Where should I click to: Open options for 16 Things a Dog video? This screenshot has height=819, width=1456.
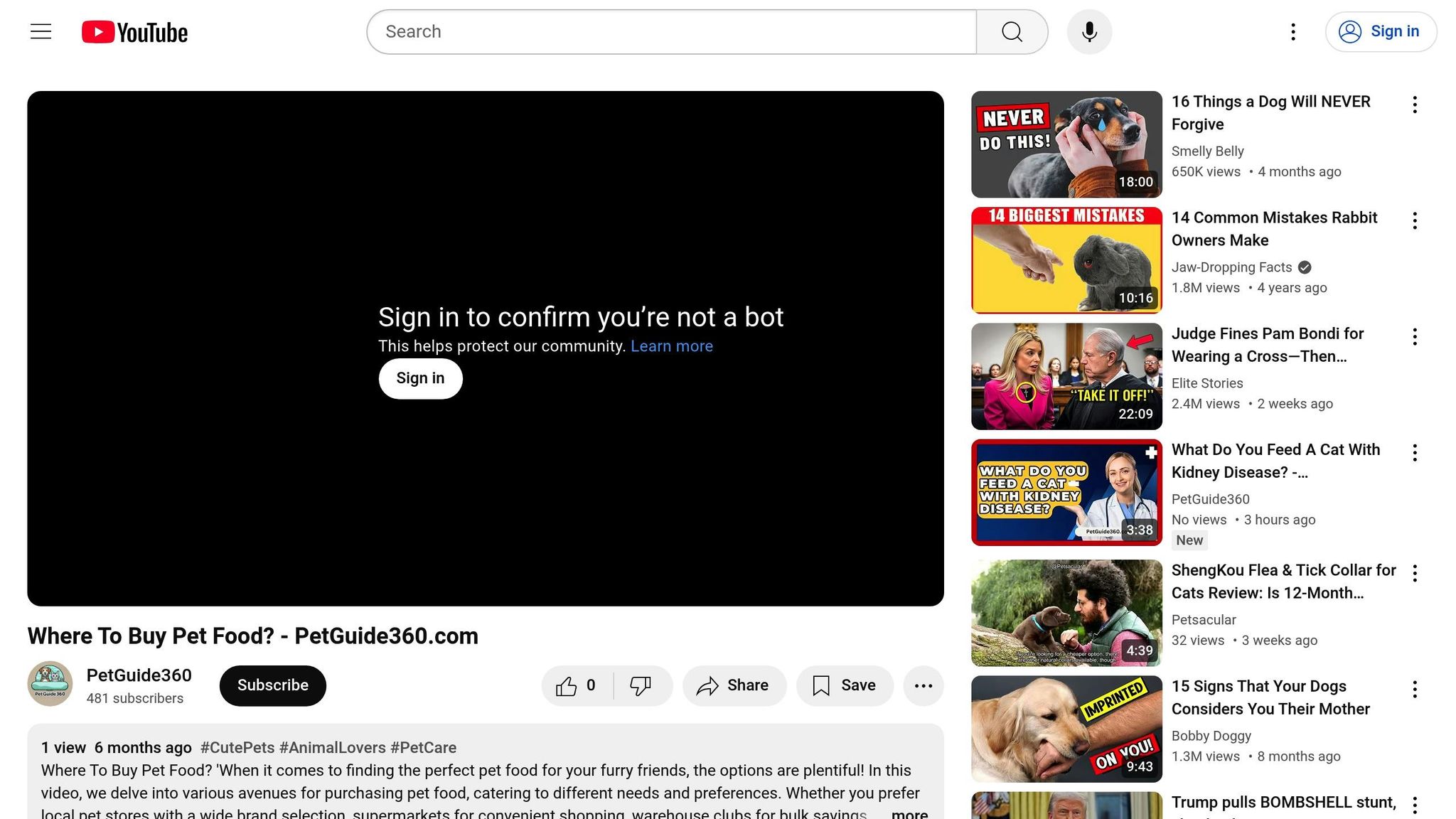click(1415, 105)
